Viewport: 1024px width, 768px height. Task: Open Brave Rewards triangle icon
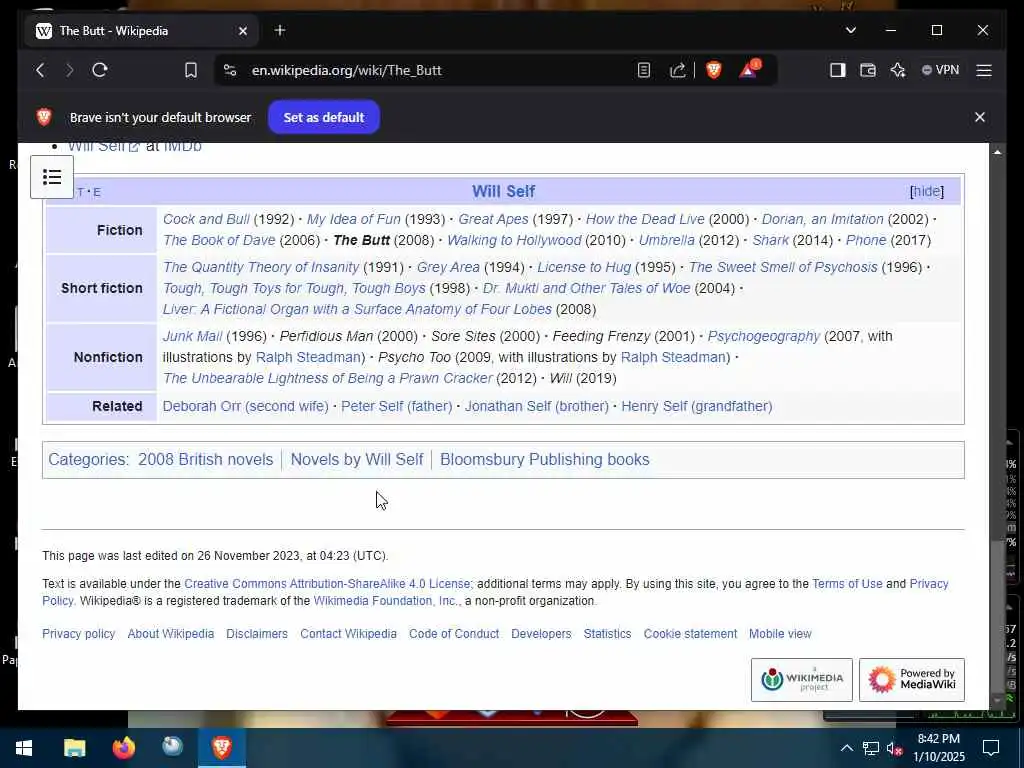point(749,69)
